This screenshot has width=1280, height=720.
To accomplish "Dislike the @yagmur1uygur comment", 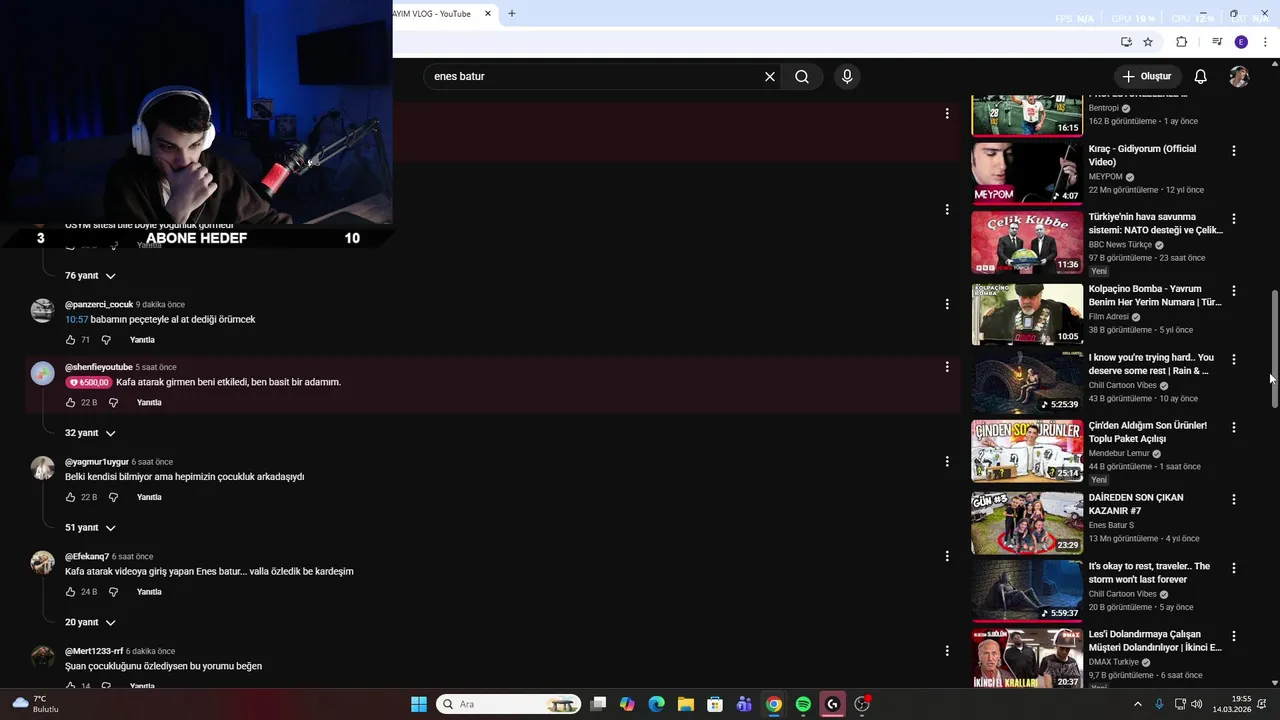I will click(113, 497).
